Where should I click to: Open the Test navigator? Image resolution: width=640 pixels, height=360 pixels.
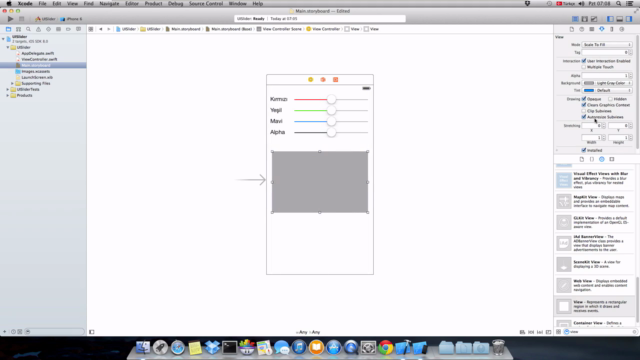click(x=48, y=29)
